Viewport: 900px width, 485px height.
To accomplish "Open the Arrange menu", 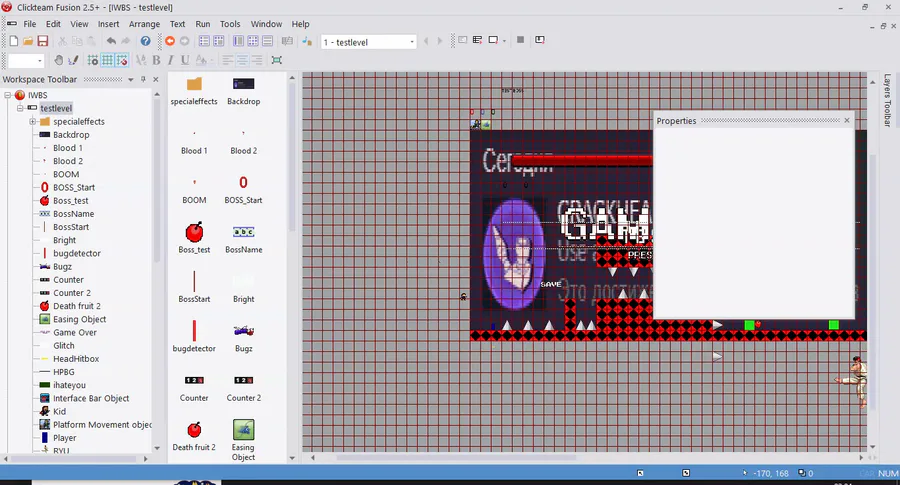I will coord(144,24).
